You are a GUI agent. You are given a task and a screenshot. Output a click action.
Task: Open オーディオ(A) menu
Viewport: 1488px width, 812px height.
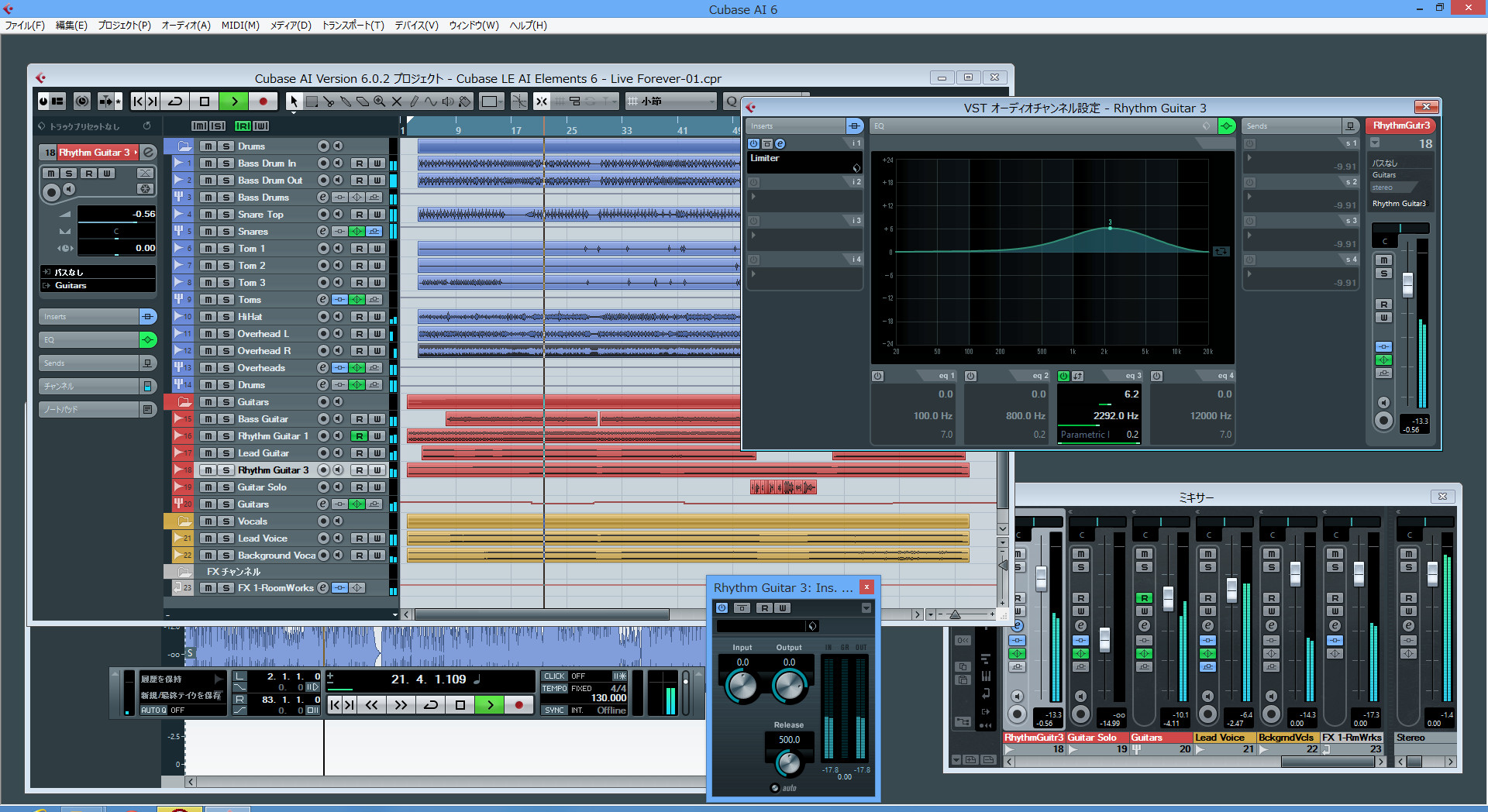186,26
